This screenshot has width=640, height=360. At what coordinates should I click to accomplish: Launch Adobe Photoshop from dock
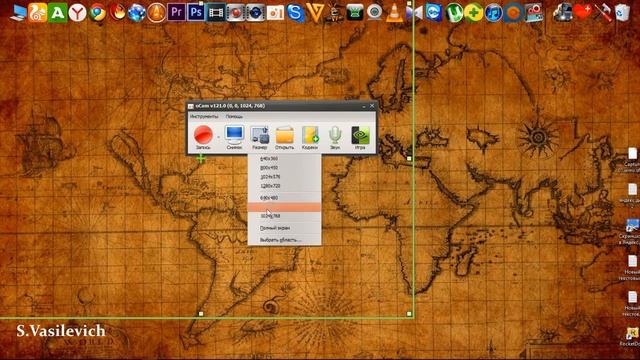196,12
